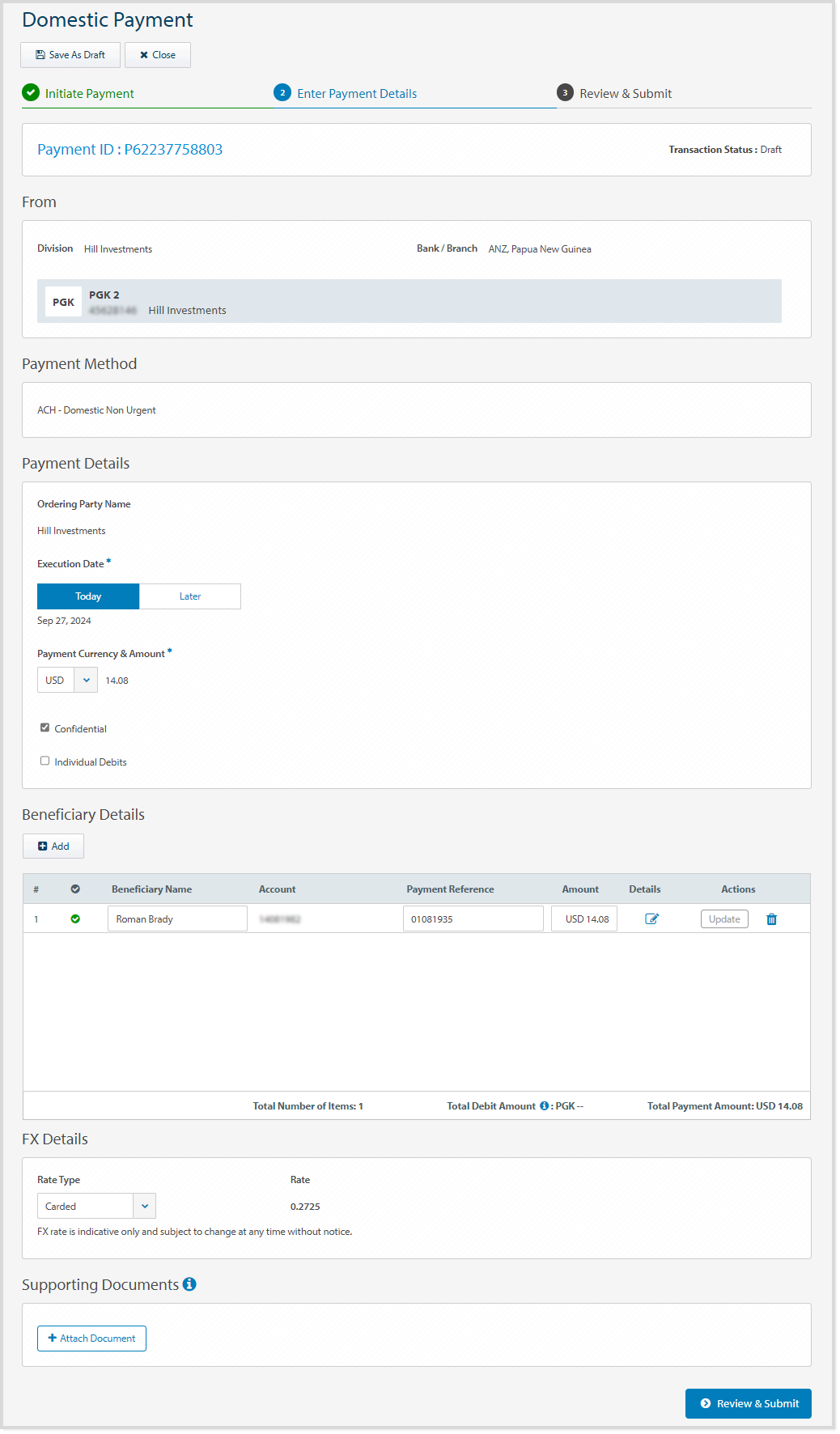Open the Supporting Documents info icon

[189, 1284]
